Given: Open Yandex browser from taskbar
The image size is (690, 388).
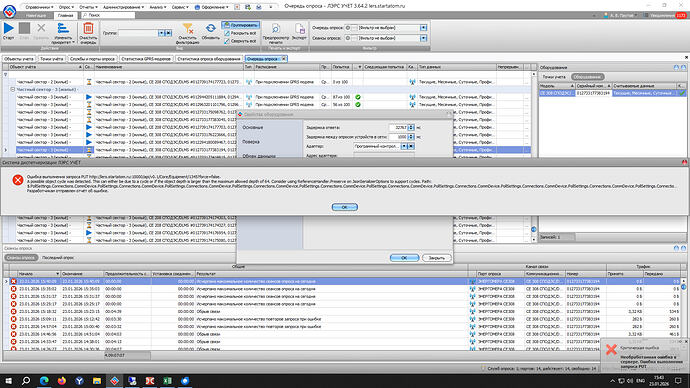Looking at the screenshot, I should [x=79, y=381].
